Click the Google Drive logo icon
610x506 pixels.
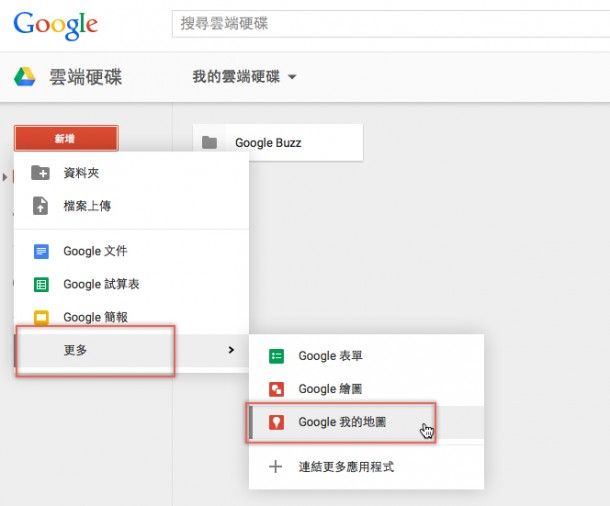25,76
